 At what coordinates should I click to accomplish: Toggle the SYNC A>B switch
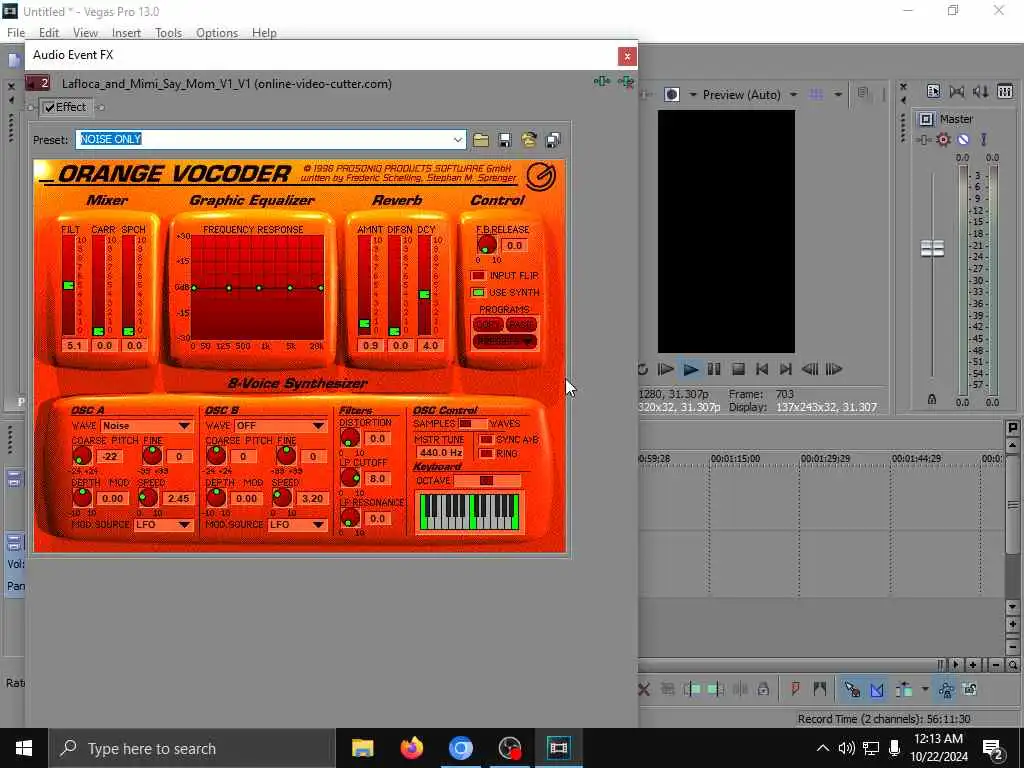pyautogui.click(x=486, y=440)
